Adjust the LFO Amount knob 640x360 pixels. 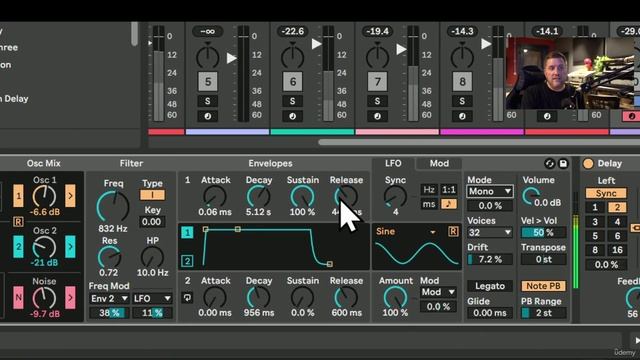[395, 297]
